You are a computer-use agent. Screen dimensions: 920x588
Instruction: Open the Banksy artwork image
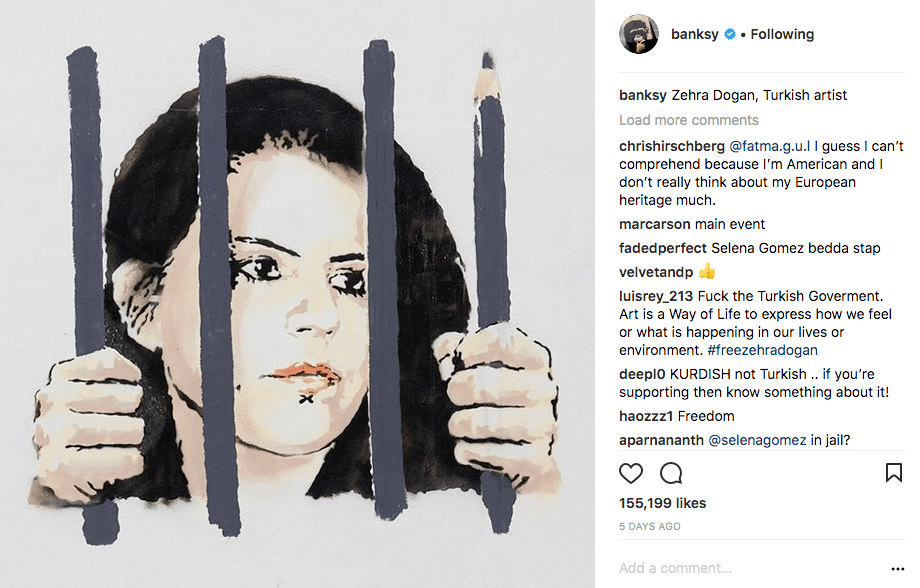coord(297,294)
